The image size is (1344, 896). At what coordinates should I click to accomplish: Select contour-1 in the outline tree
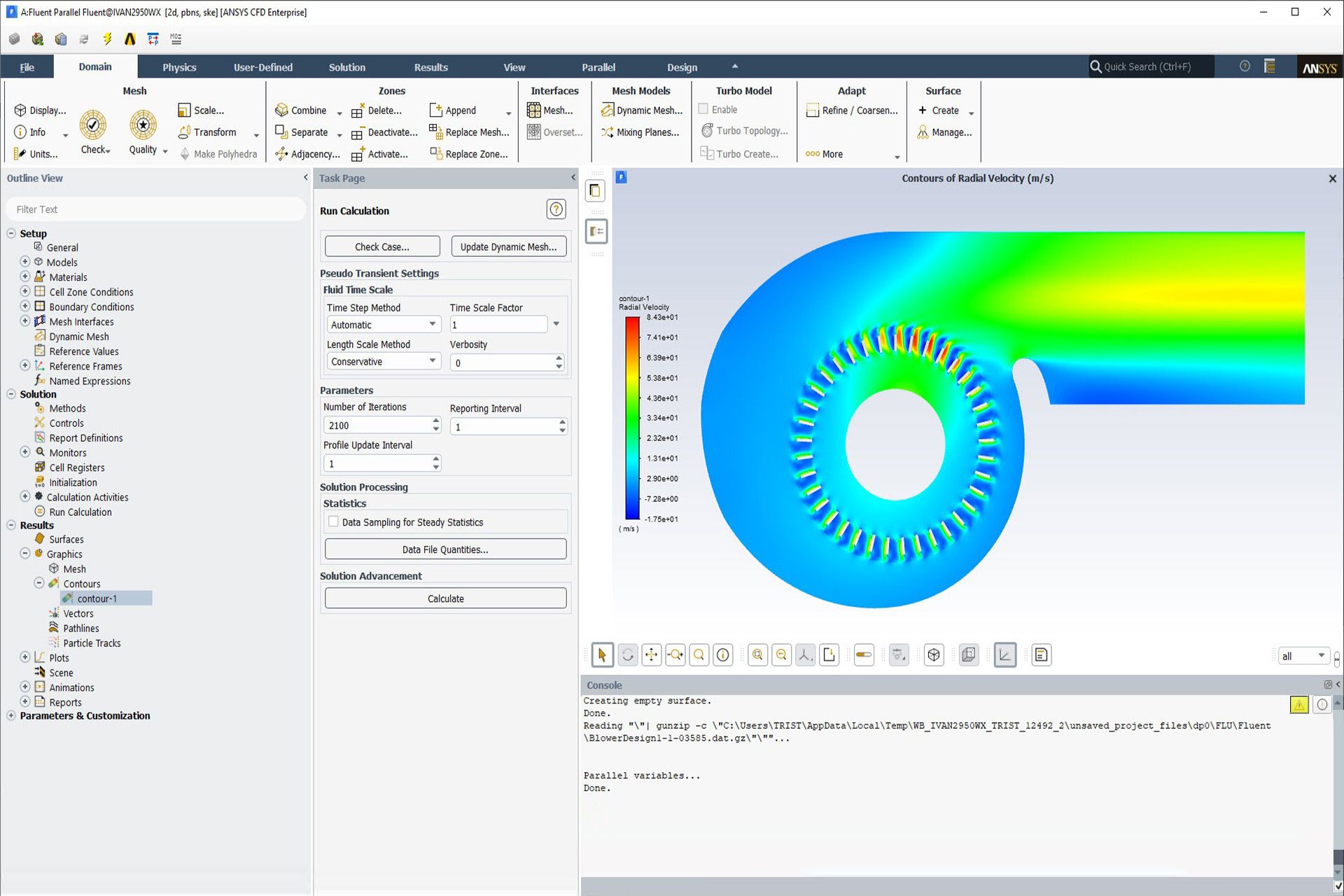[97, 598]
